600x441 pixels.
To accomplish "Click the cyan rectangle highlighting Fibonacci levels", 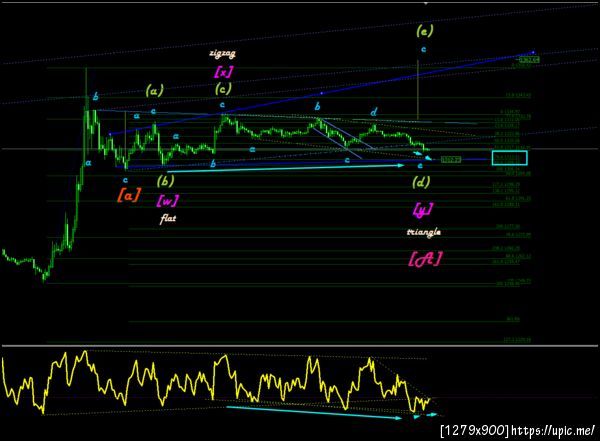I will coord(510,158).
